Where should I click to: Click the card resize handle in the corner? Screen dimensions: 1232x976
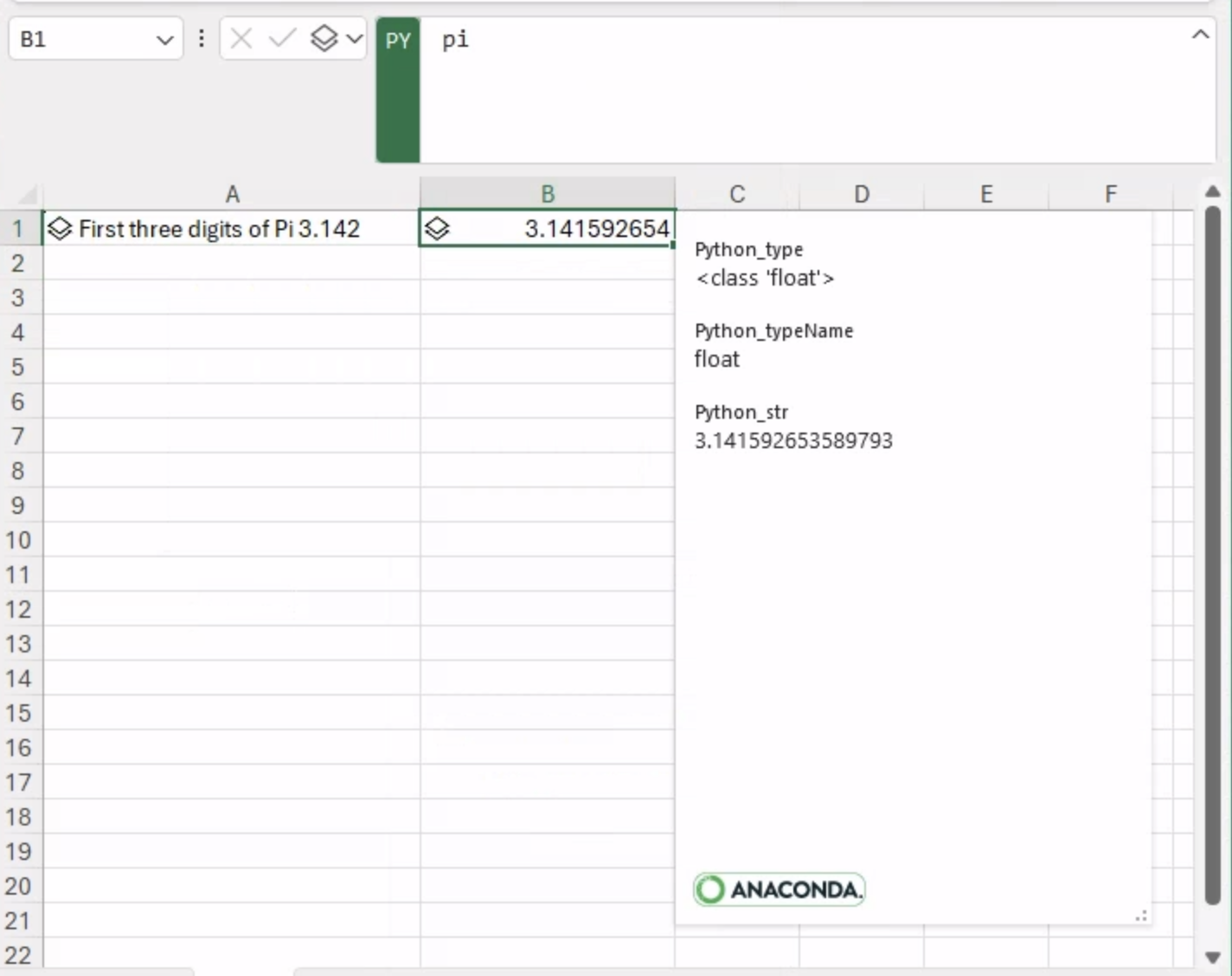point(1141,915)
